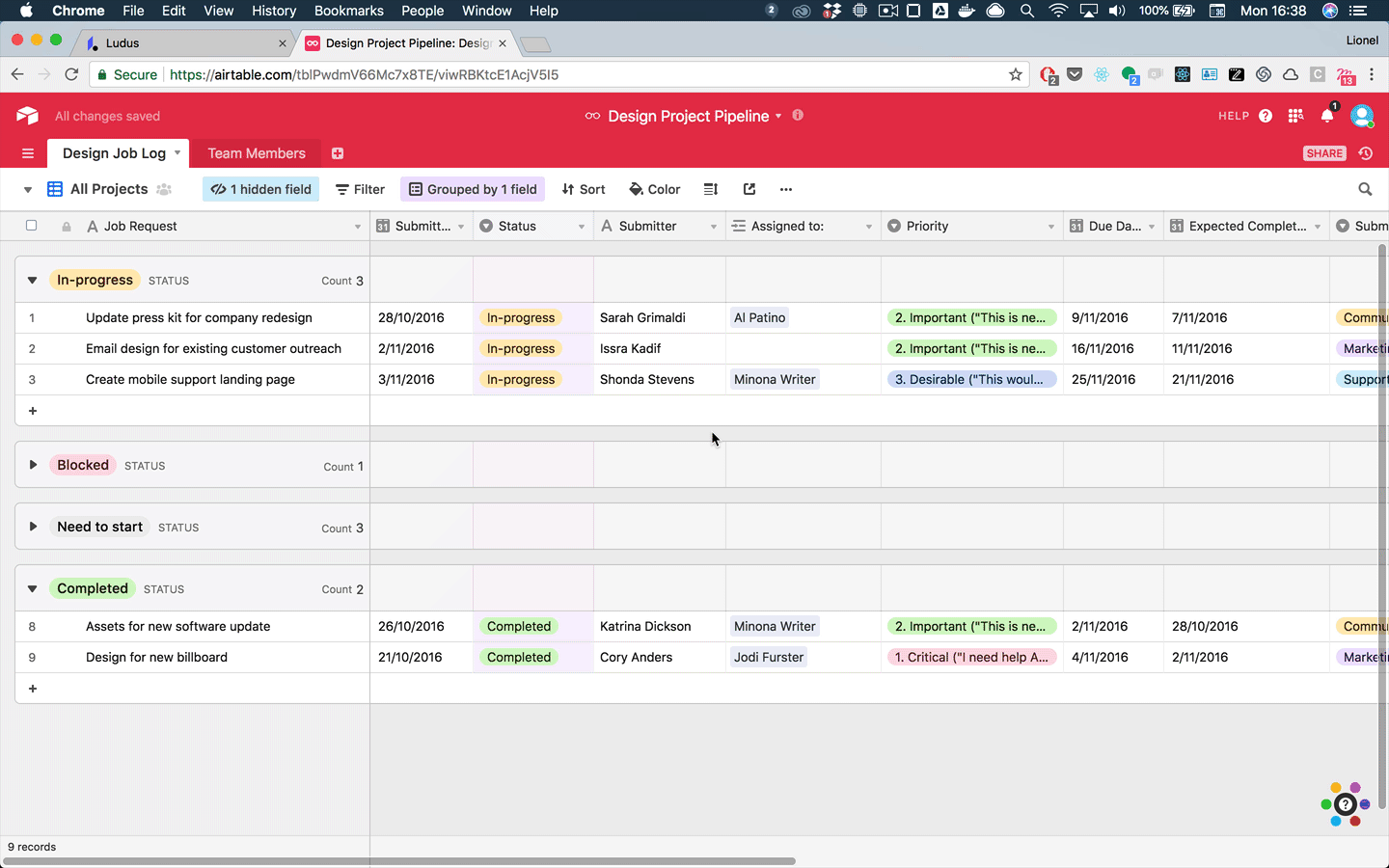Open the Color options button
Screen dimensions: 1389x868
[x=654, y=189]
